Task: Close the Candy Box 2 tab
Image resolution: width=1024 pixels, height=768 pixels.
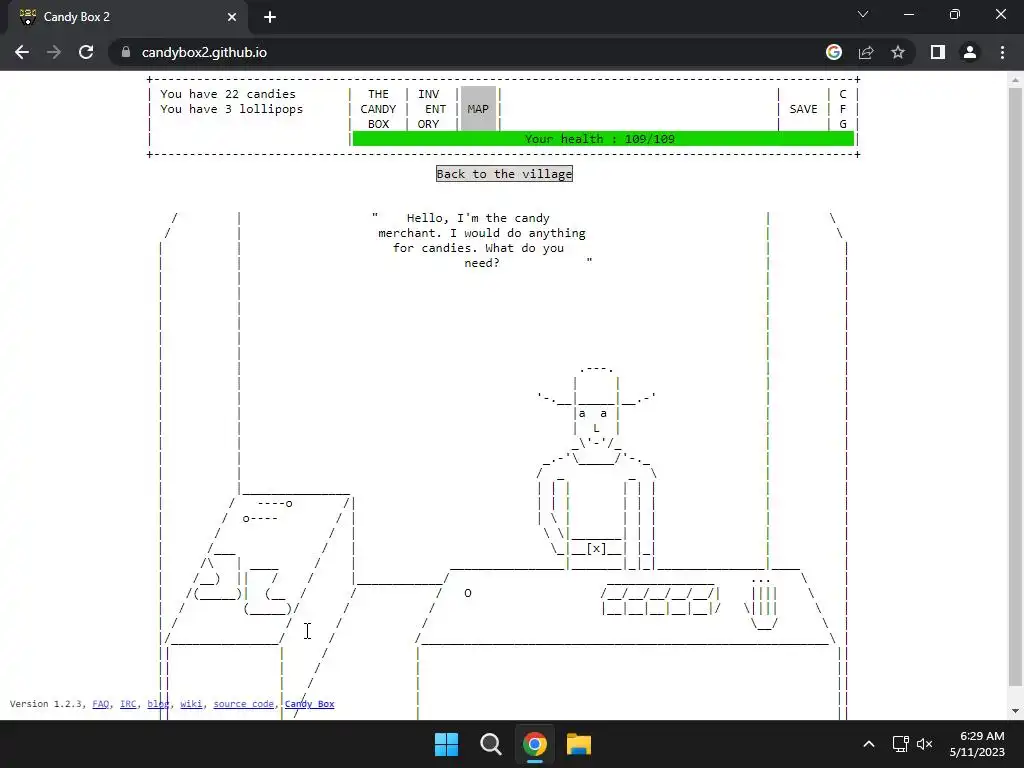Action: 232,17
